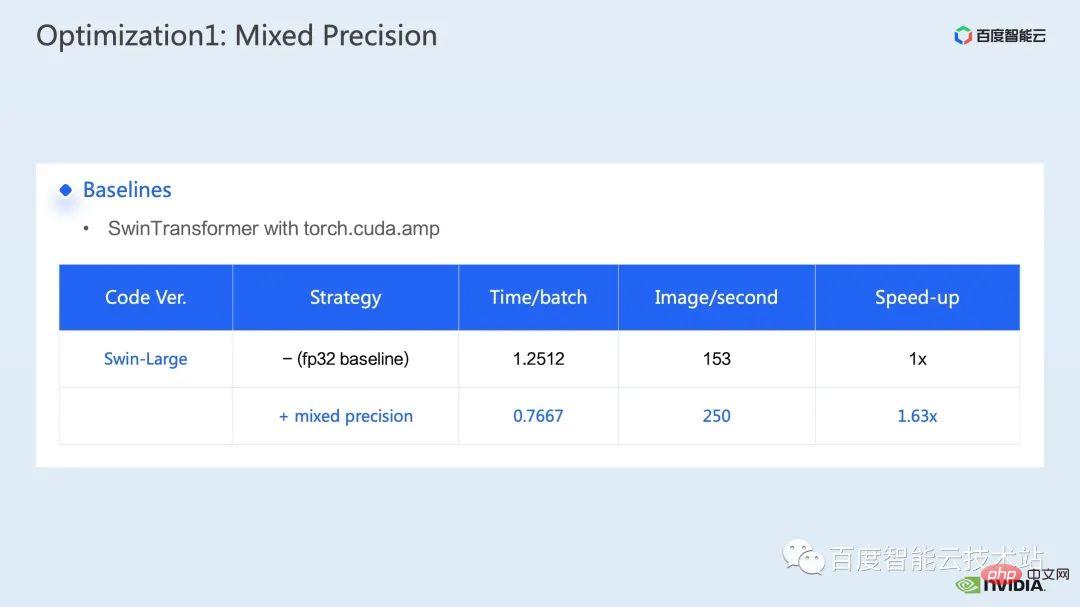Click the WeChat icon in the watermark

(x=802, y=557)
